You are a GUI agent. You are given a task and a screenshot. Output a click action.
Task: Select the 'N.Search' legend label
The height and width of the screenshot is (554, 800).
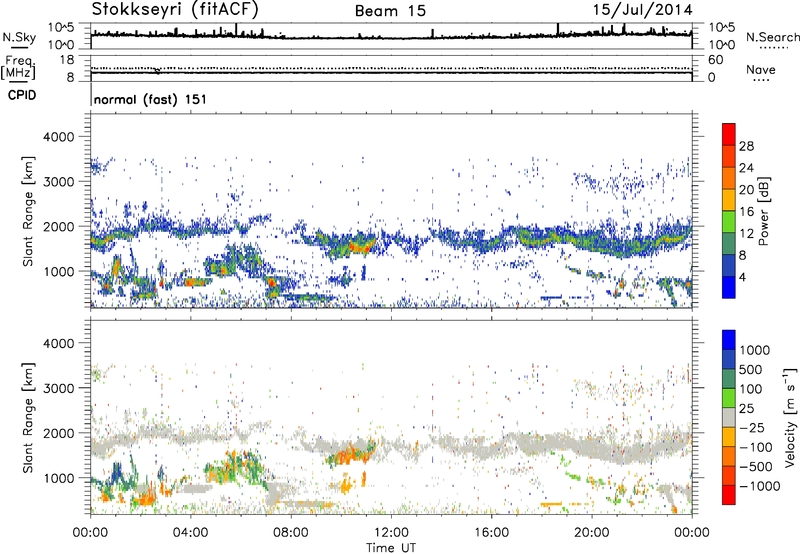click(x=772, y=37)
